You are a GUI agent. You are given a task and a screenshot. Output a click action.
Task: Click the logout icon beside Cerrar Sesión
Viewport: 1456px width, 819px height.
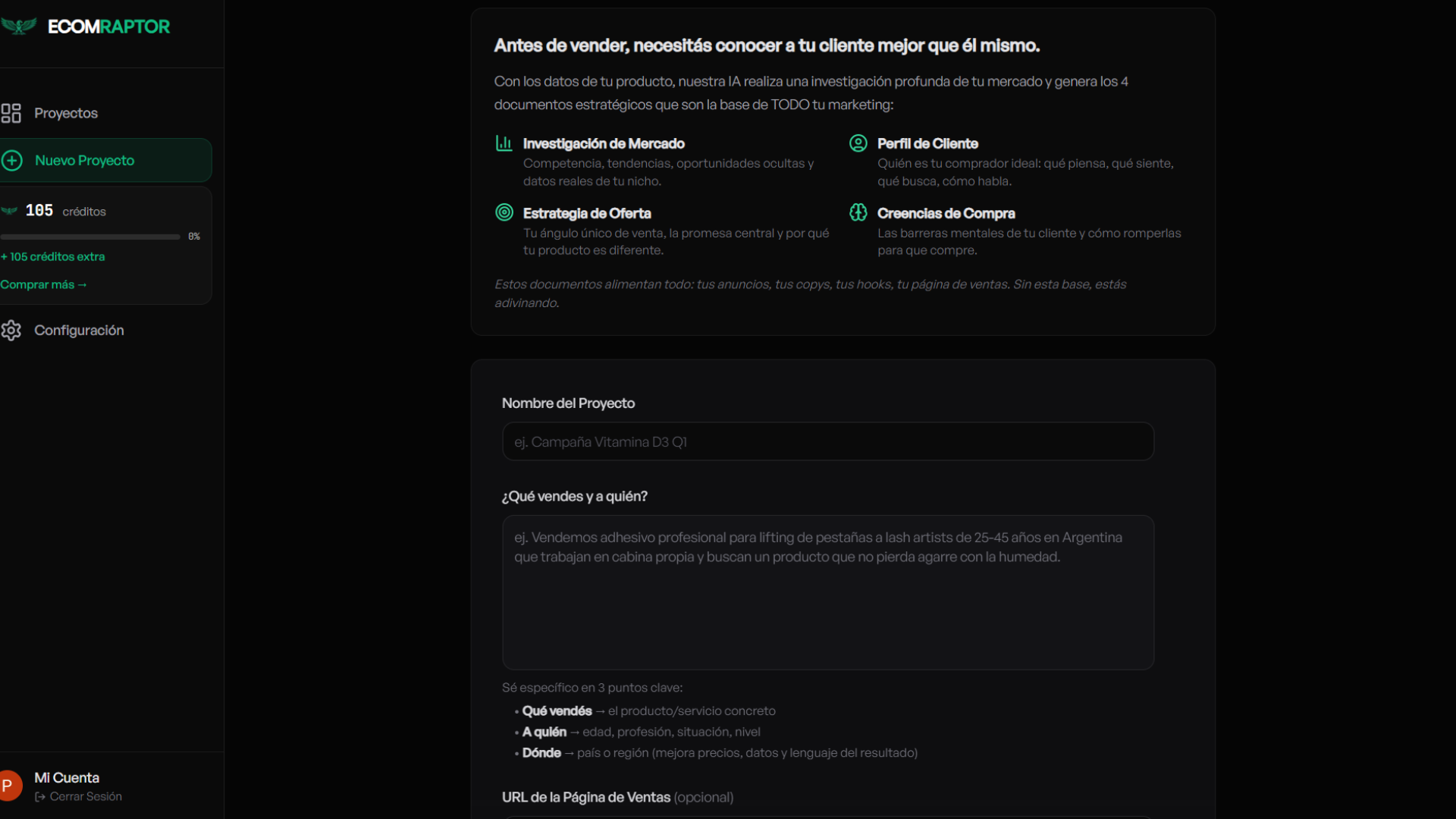click(39, 797)
